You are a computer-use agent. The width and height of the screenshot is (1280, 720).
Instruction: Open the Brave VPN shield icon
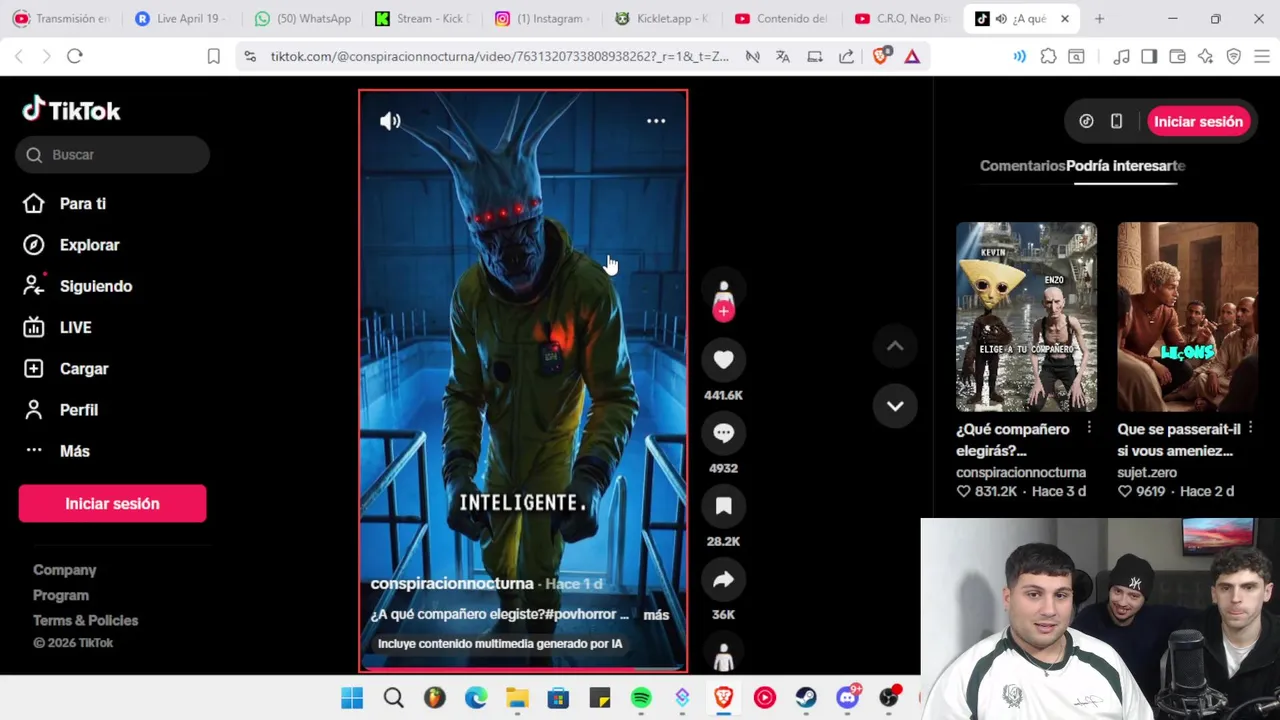coord(1233,57)
